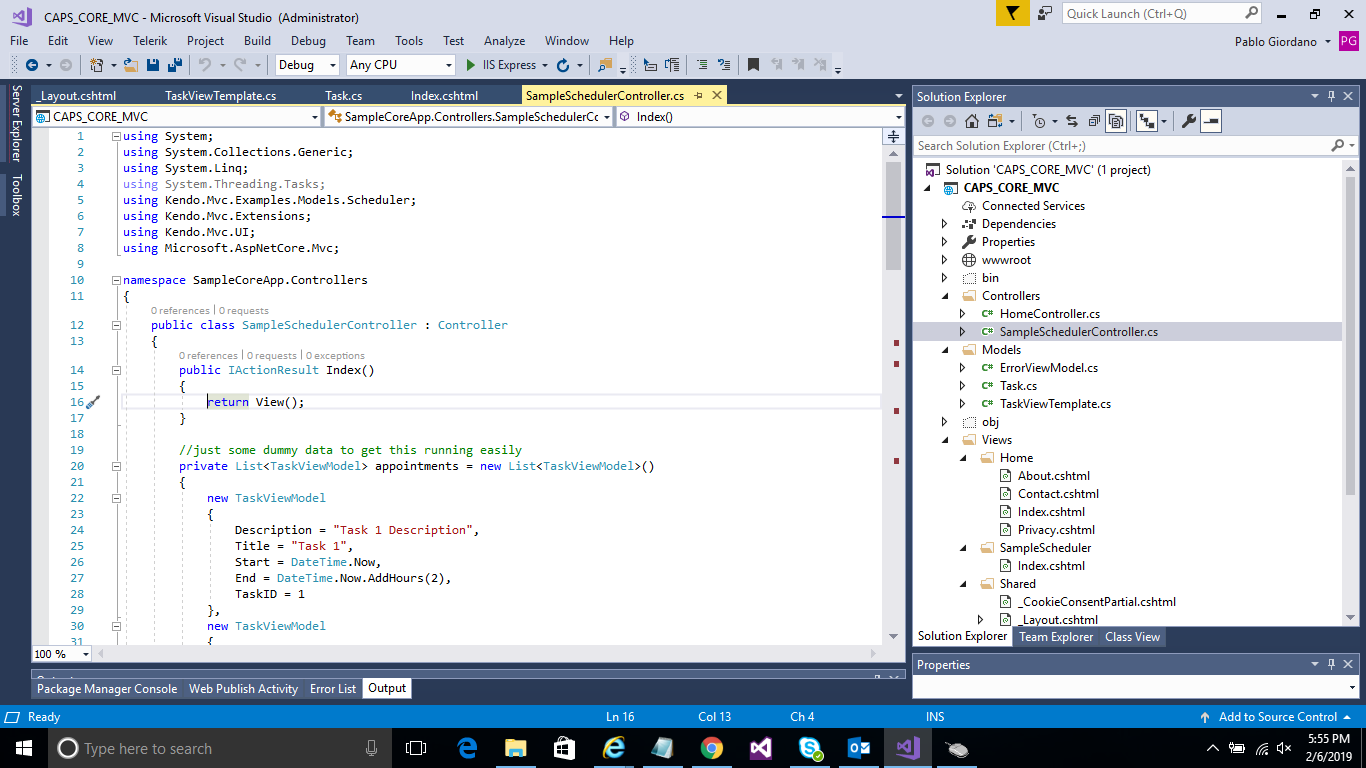
Task: Click the Open File folder icon
Action: pos(130,65)
